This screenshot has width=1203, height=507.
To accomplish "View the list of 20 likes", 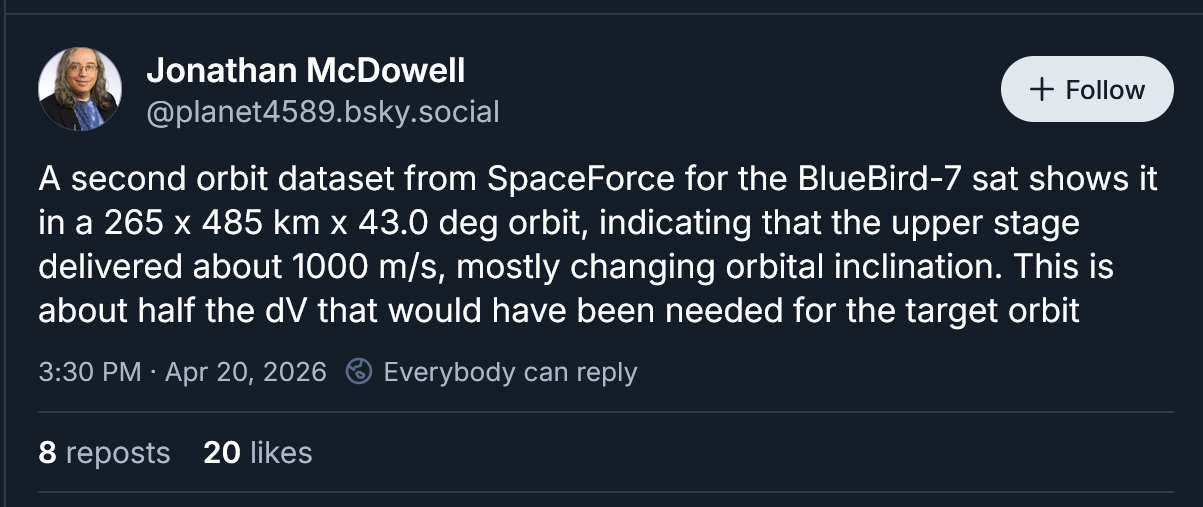I will point(258,453).
